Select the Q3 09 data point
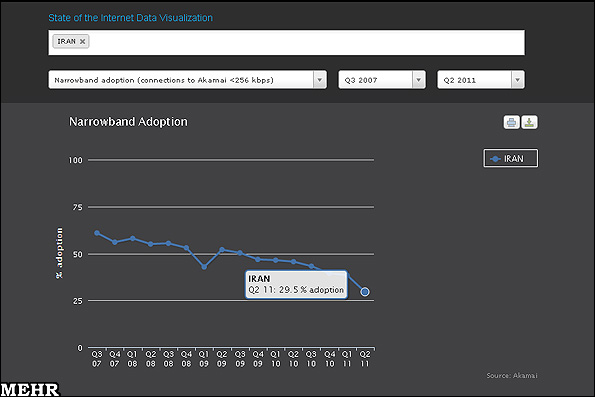 click(240, 253)
